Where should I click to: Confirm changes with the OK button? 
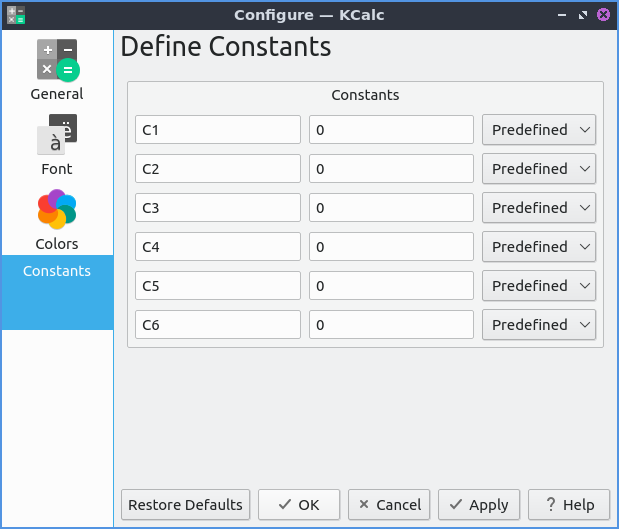click(299, 505)
